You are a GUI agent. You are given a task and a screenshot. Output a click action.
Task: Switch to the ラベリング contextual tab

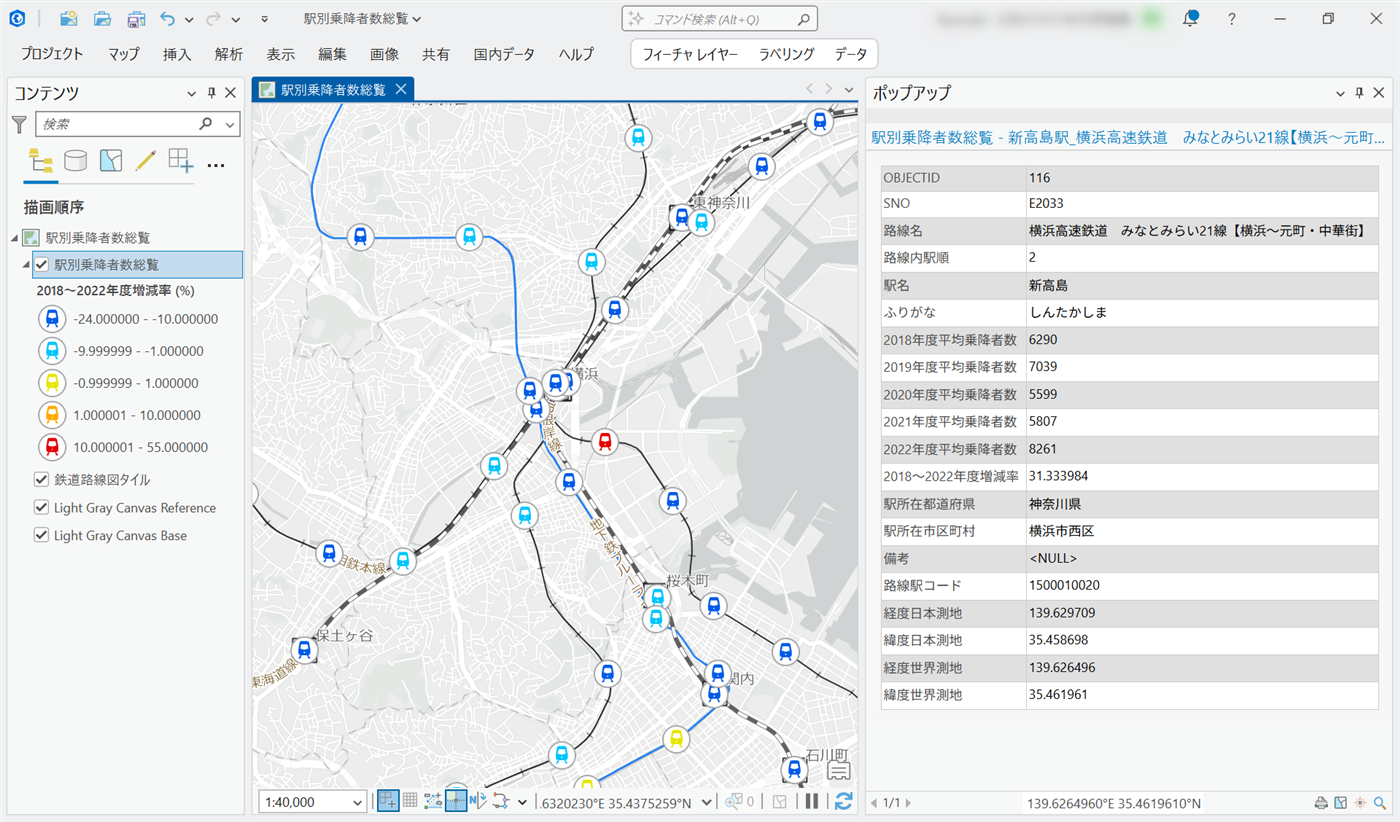786,54
